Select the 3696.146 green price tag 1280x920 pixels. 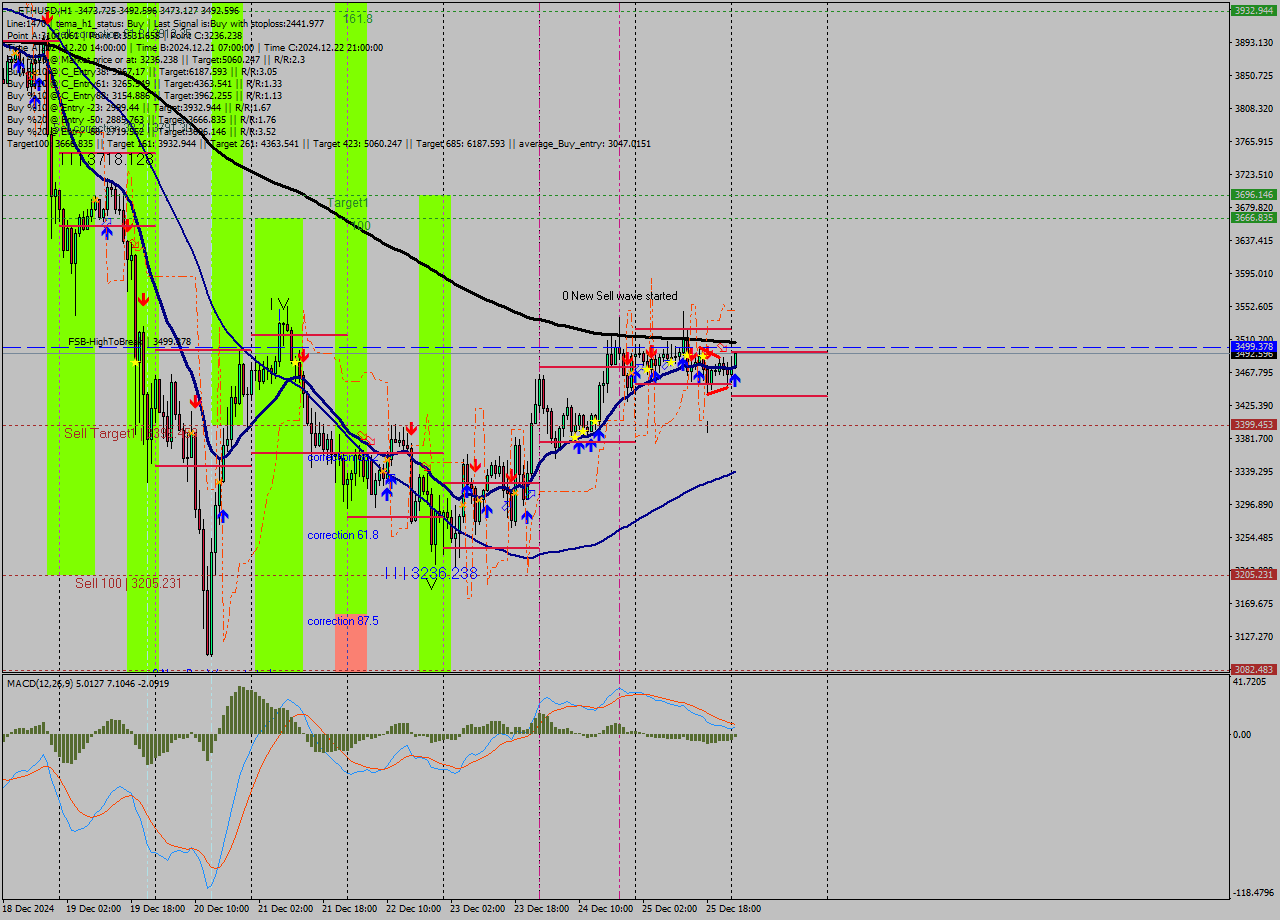point(1253,195)
